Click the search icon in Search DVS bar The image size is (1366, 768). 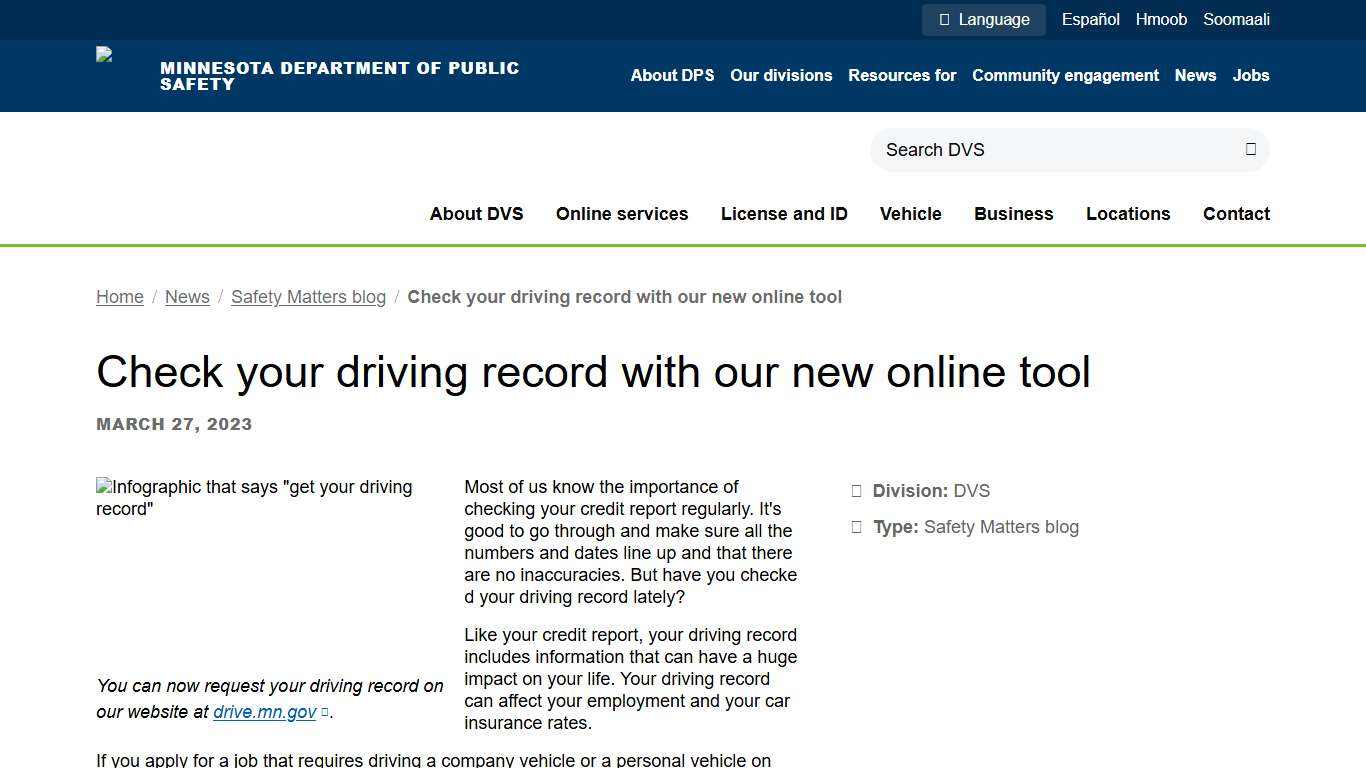pos(1250,149)
